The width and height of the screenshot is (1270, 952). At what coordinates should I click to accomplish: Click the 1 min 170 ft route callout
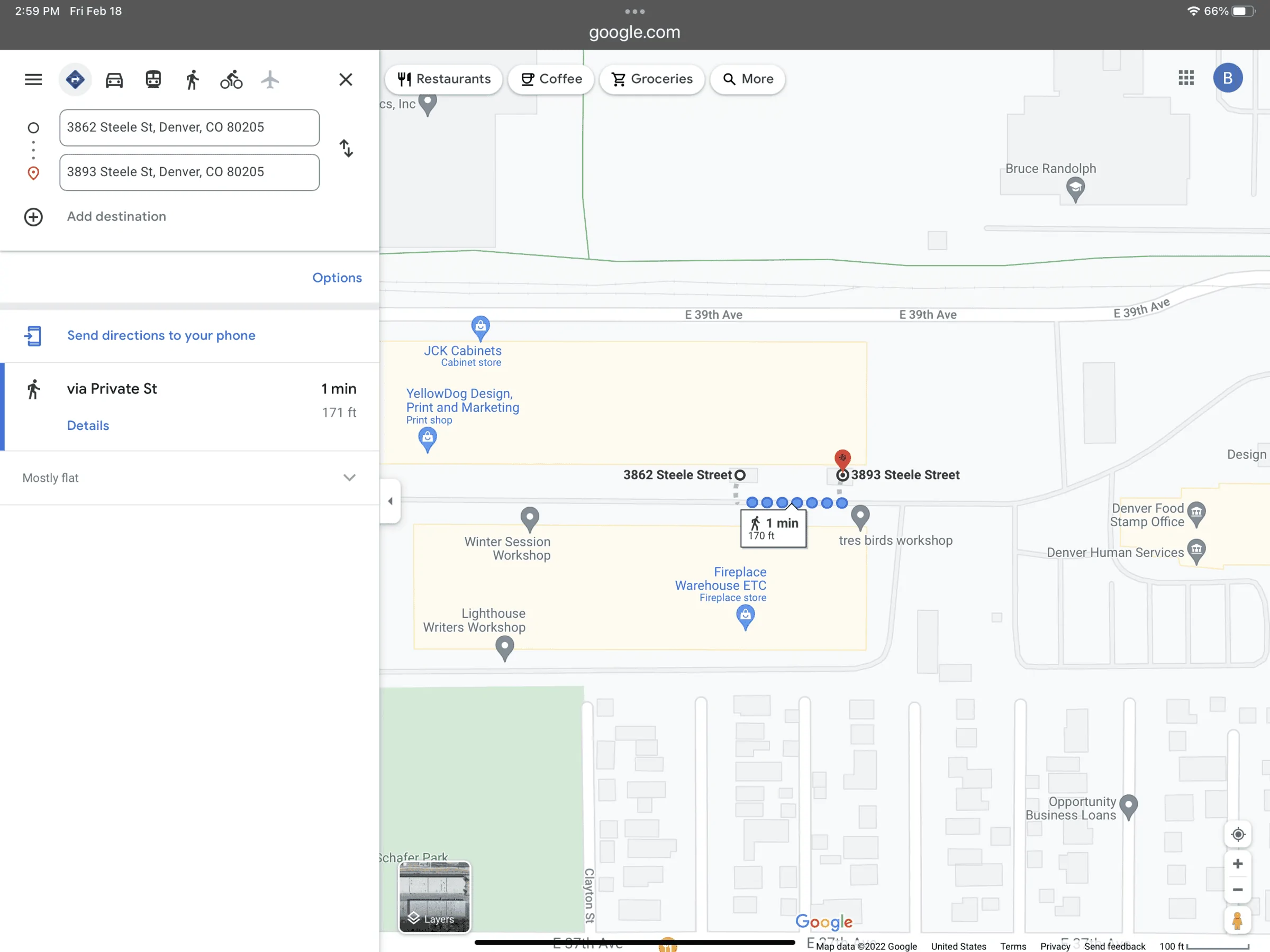[x=773, y=528]
